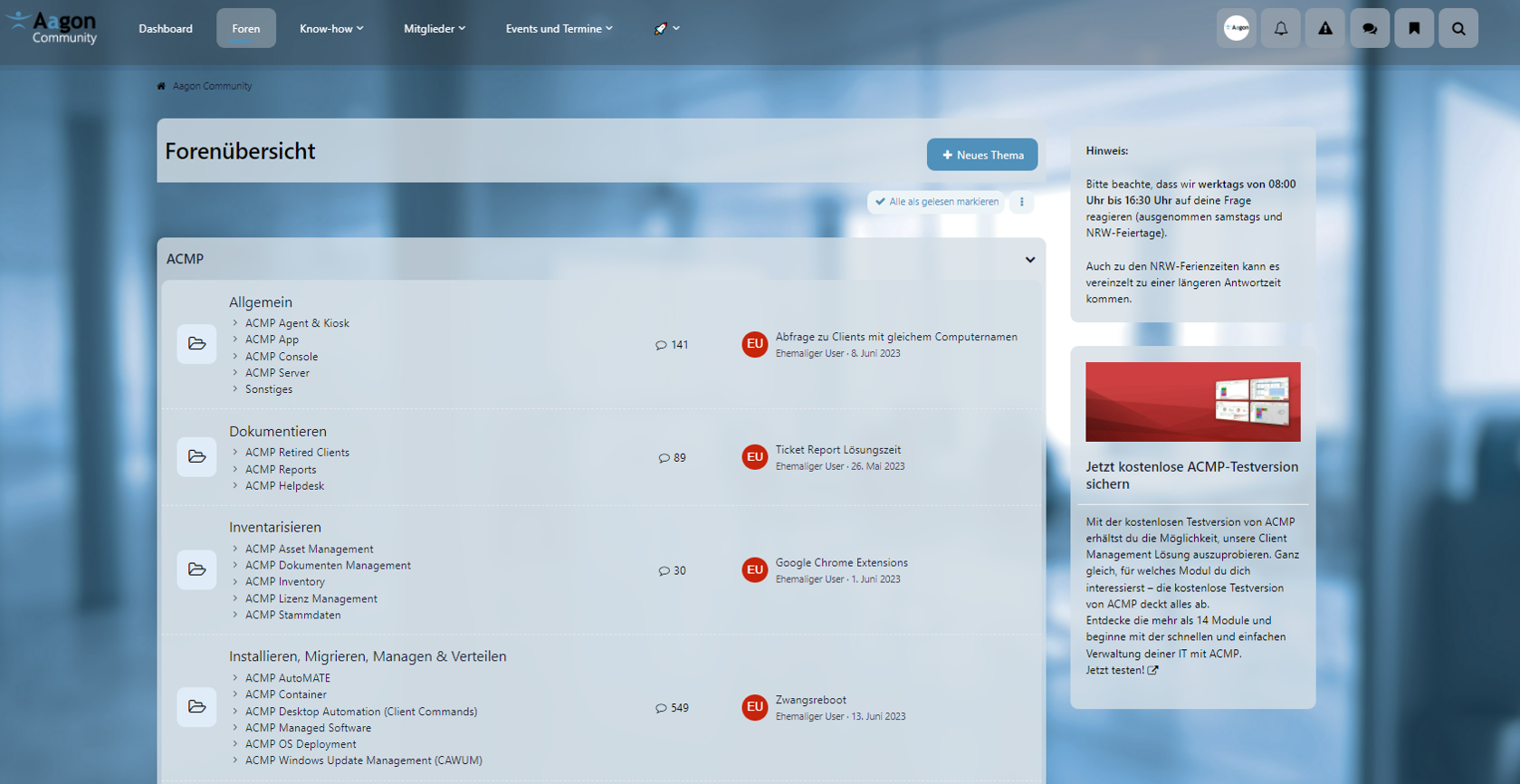1520x784 pixels.
Task: Click the Aagon Community logo
Action: point(52,27)
